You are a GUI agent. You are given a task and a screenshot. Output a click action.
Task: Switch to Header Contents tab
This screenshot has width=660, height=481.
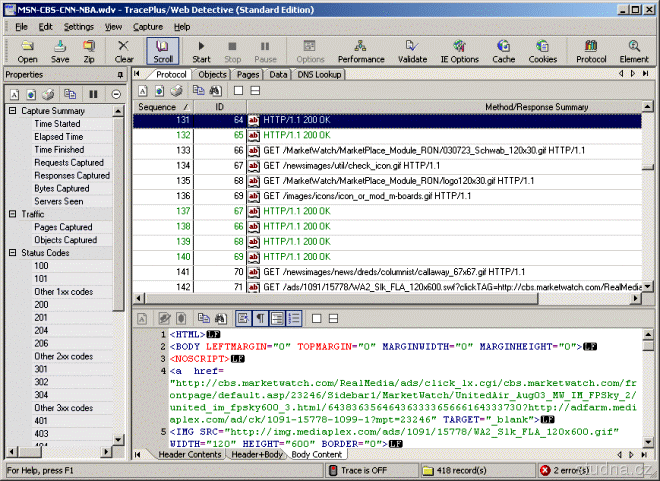[x=190, y=455]
